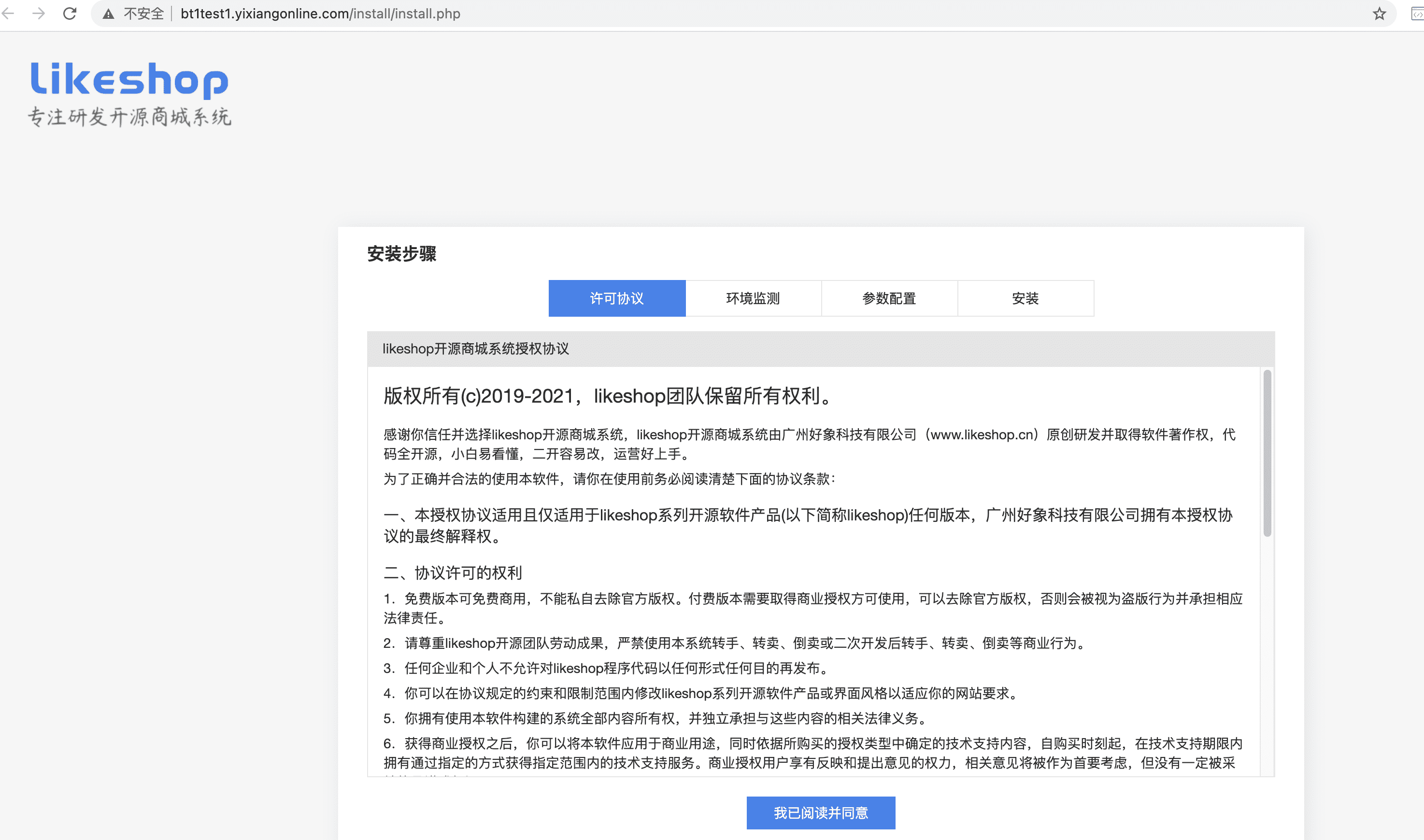Viewport: 1424px width, 840px height.
Task: Select the 许可协议 step tab
Action: click(x=616, y=298)
